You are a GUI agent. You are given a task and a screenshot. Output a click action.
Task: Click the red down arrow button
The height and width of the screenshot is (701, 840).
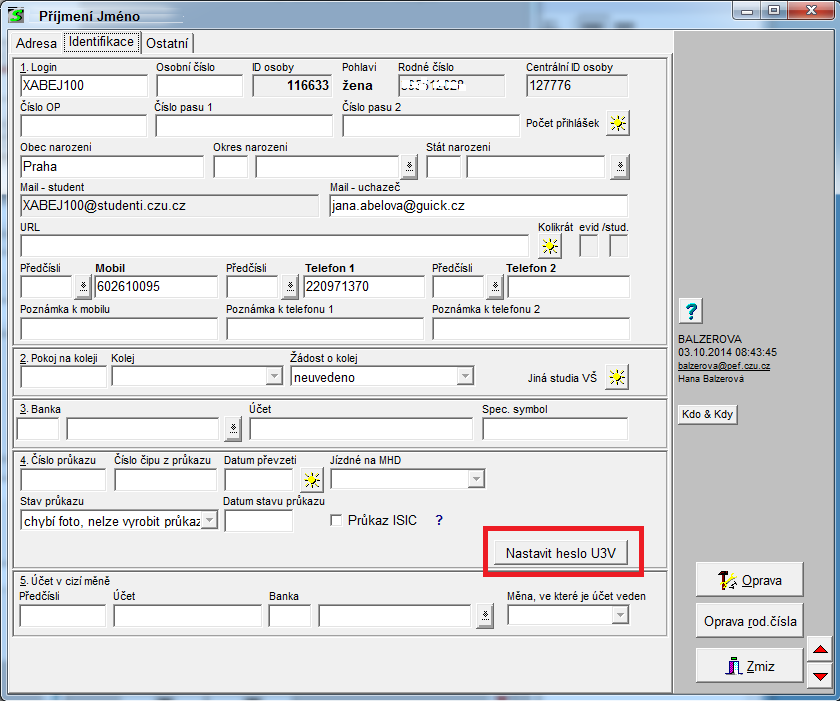[x=820, y=676]
